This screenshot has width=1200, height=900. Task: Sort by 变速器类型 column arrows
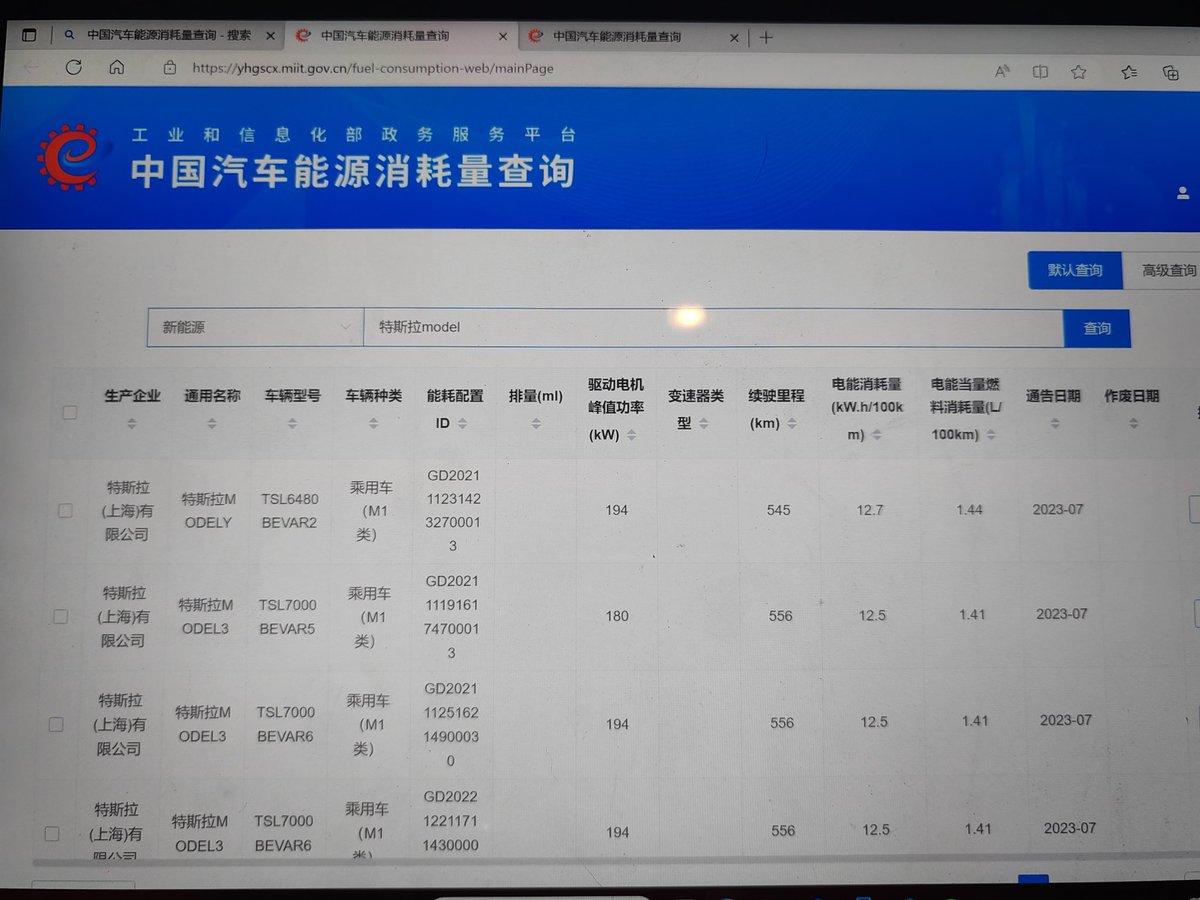[703, 424]
